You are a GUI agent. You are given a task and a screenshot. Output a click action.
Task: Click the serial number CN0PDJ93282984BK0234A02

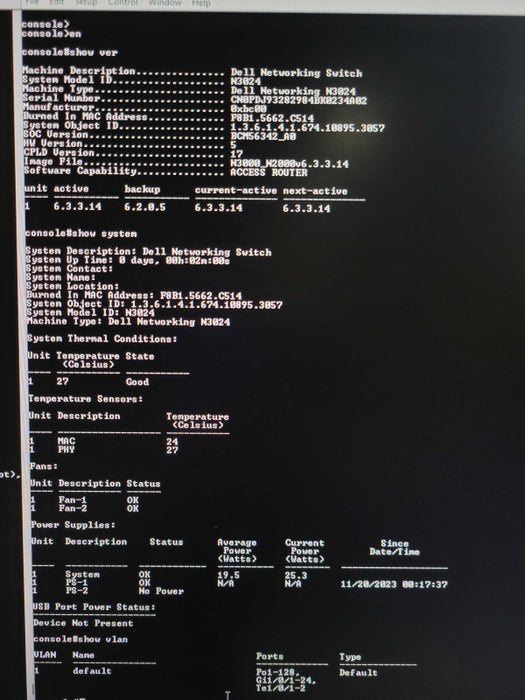coord(299,100)
